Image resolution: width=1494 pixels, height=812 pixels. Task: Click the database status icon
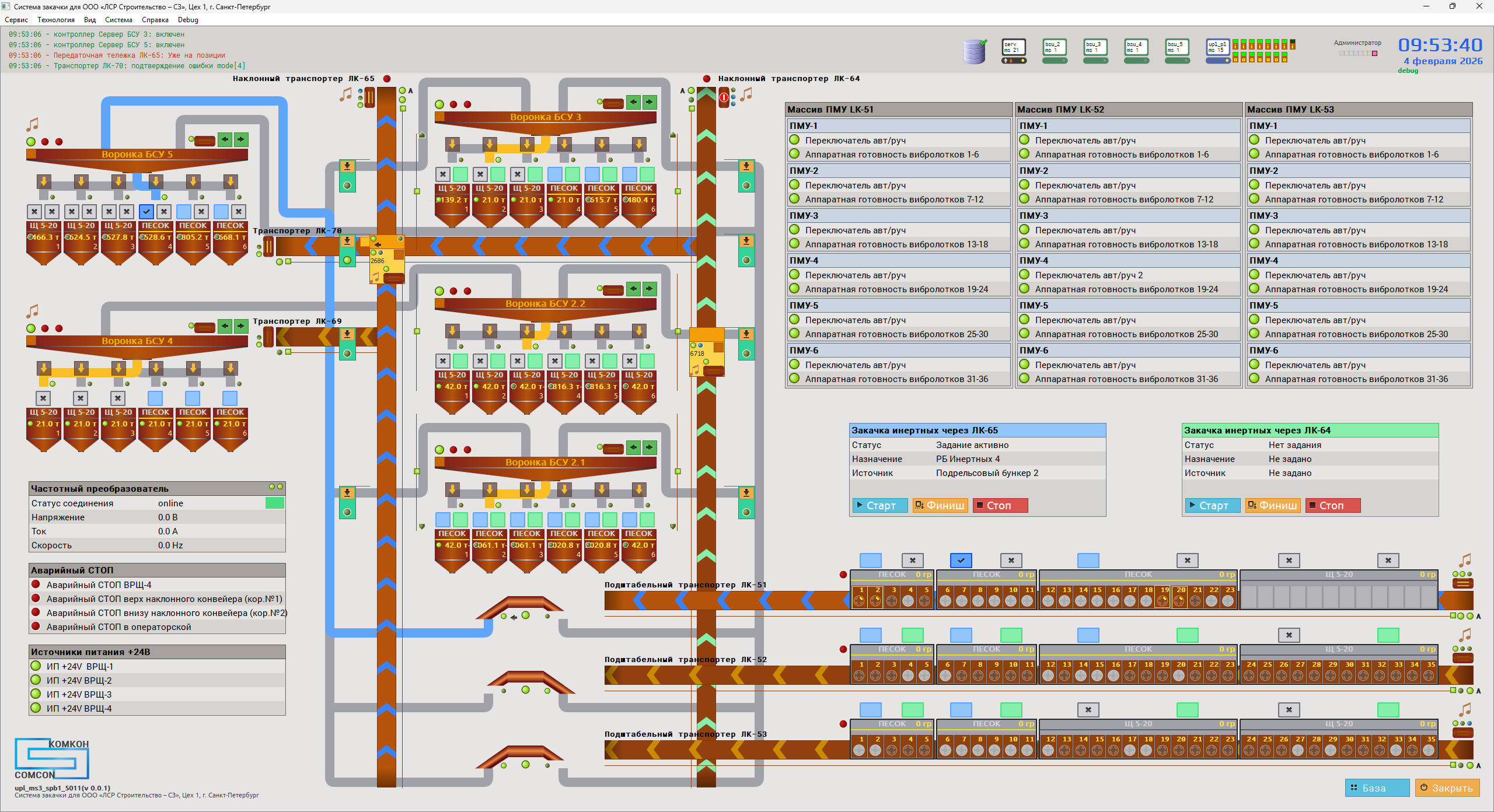tap(974, 51)
